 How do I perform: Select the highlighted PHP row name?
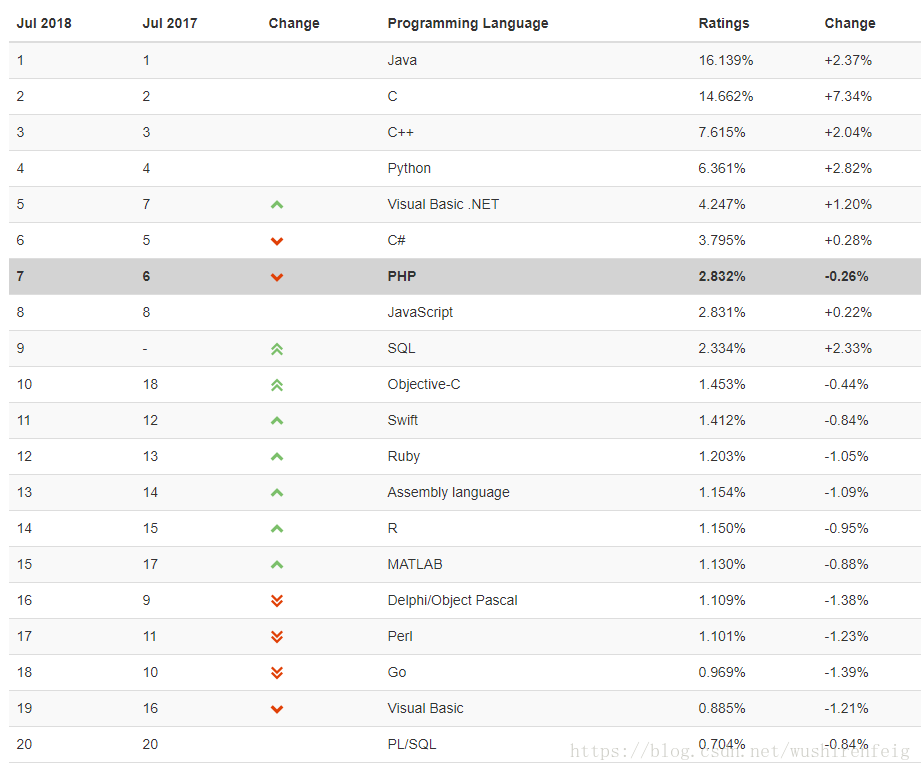coord(401,276)
